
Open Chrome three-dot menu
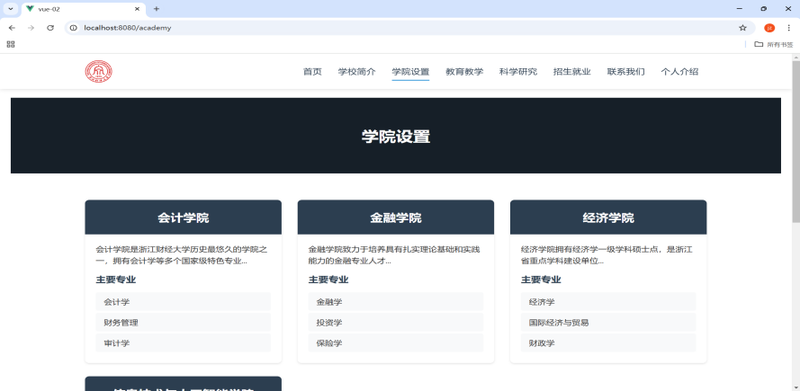pos(789,28)
